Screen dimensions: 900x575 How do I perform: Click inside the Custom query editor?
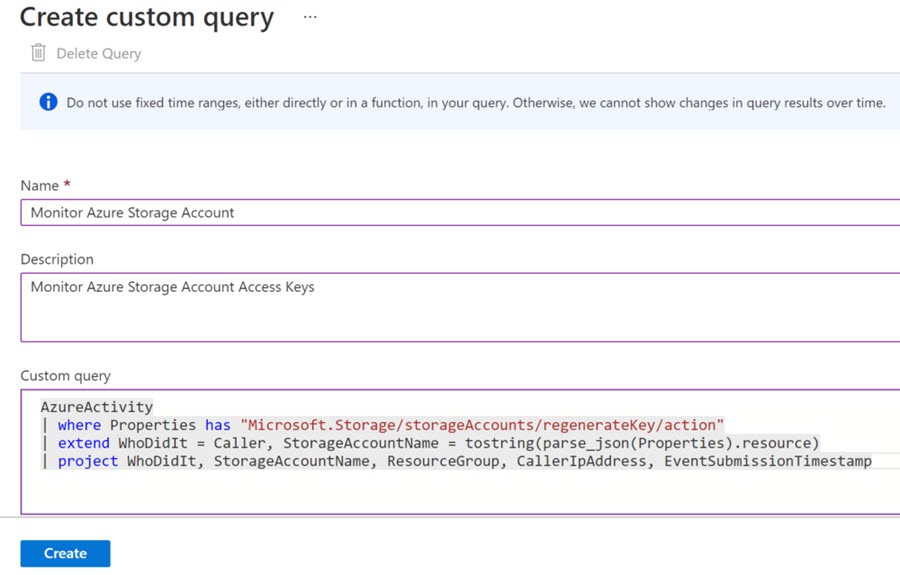point(460,452)
